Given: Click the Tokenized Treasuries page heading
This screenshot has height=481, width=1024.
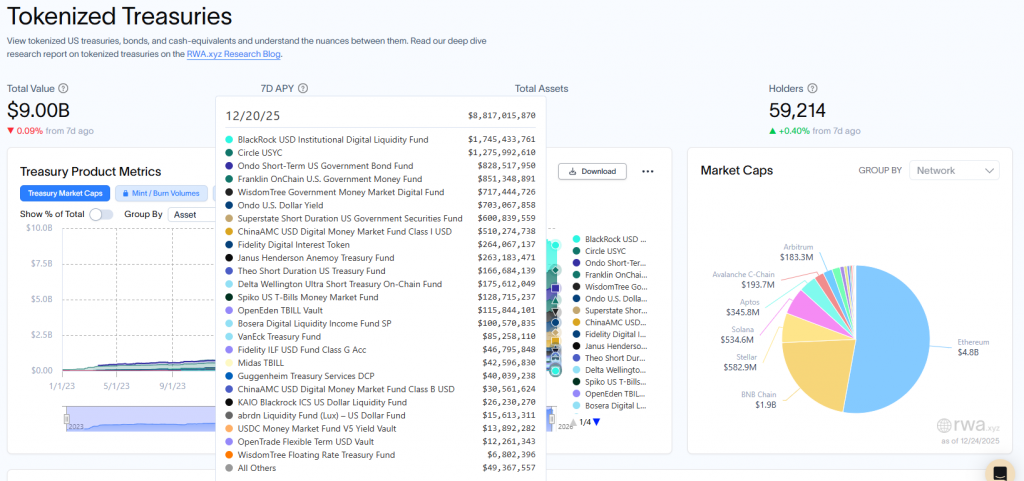Looking at the screenshot, I should [x=120, y=14].
